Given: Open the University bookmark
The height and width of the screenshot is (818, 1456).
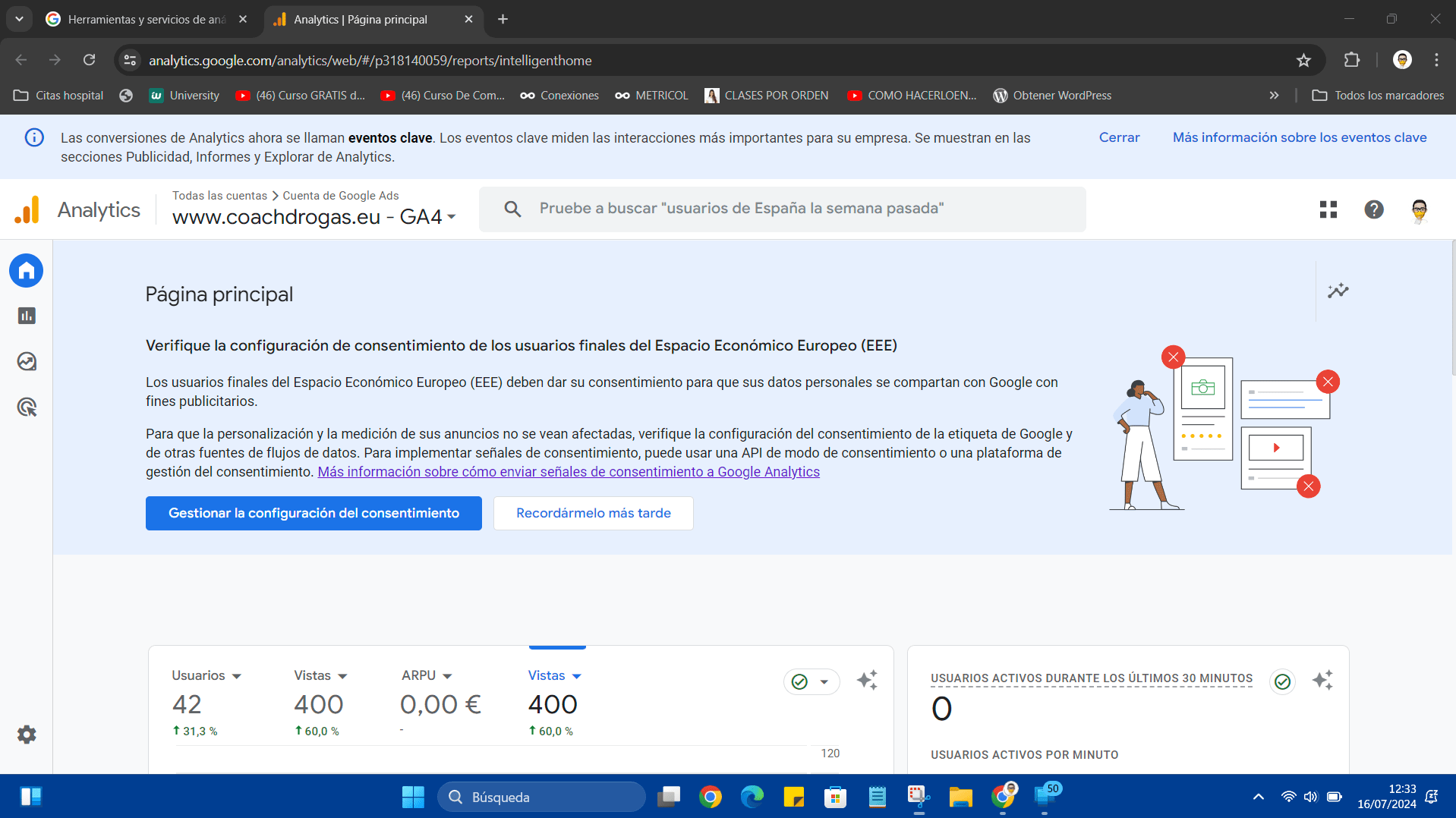Looking at the screenshot, I should coord(184,96).
